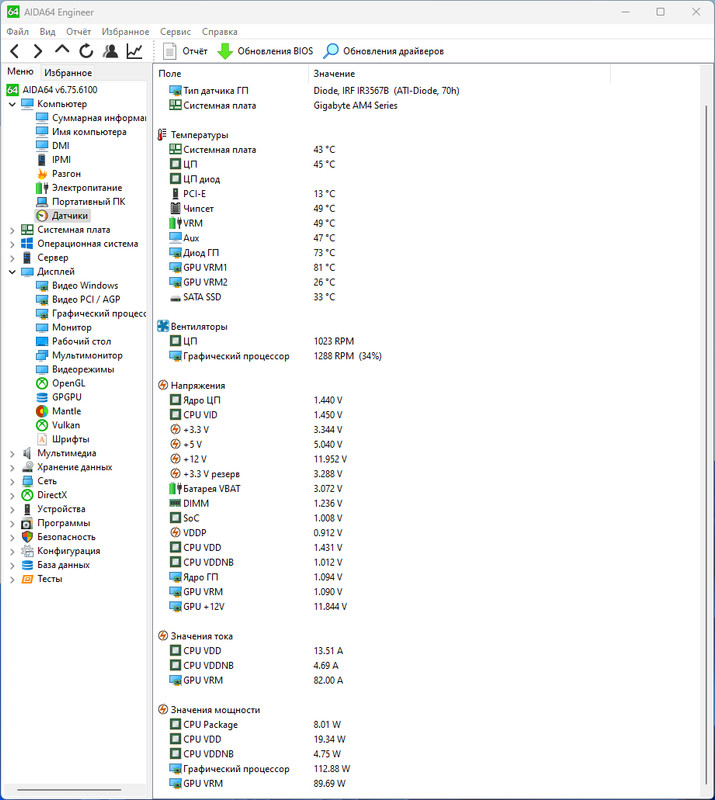Open the Vulkan tree icon
This screenshot has height=800, width=715.
tap(42, 425)
